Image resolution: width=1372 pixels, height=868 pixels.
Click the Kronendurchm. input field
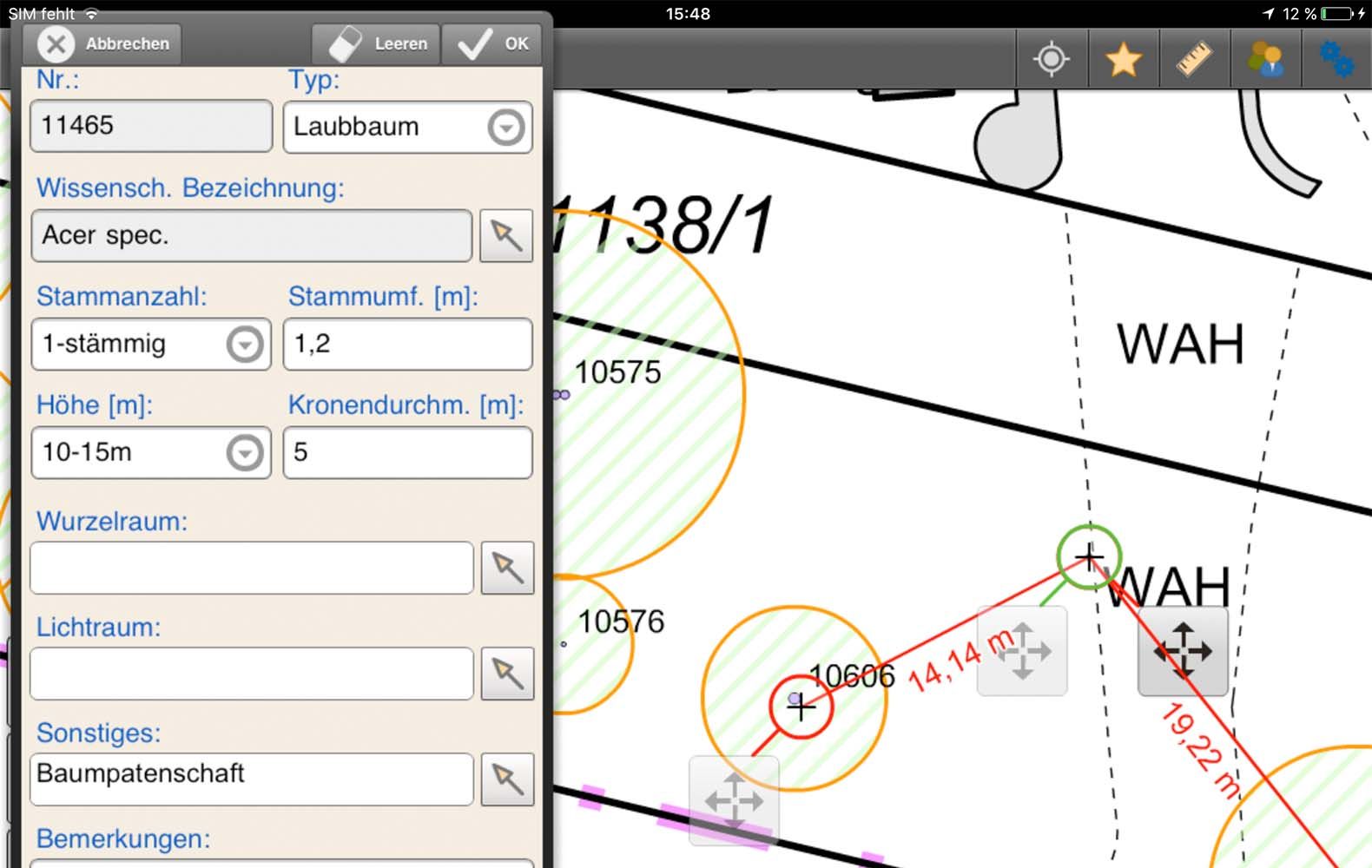pos(407,452)
